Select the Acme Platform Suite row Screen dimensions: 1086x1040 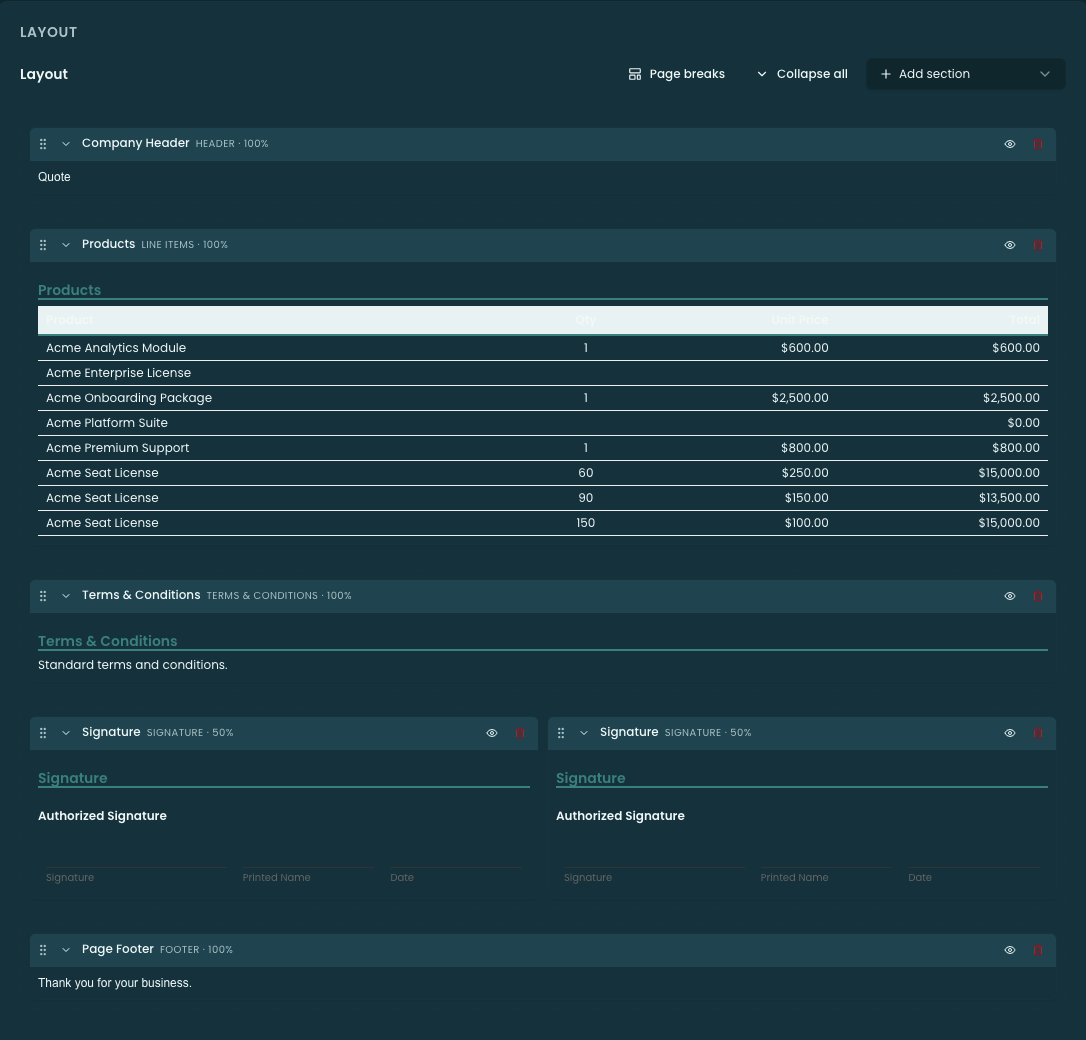(x=542, y=423)
